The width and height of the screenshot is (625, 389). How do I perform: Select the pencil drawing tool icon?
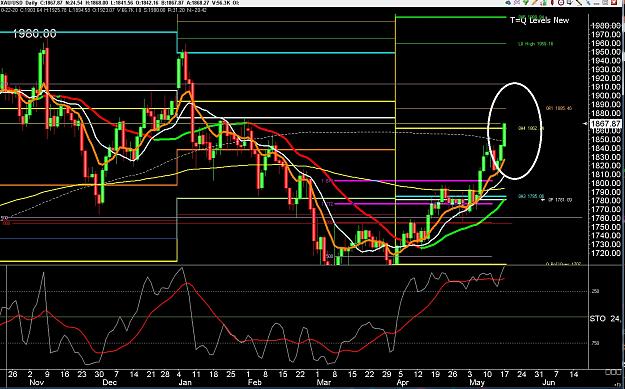pos(535,3)
